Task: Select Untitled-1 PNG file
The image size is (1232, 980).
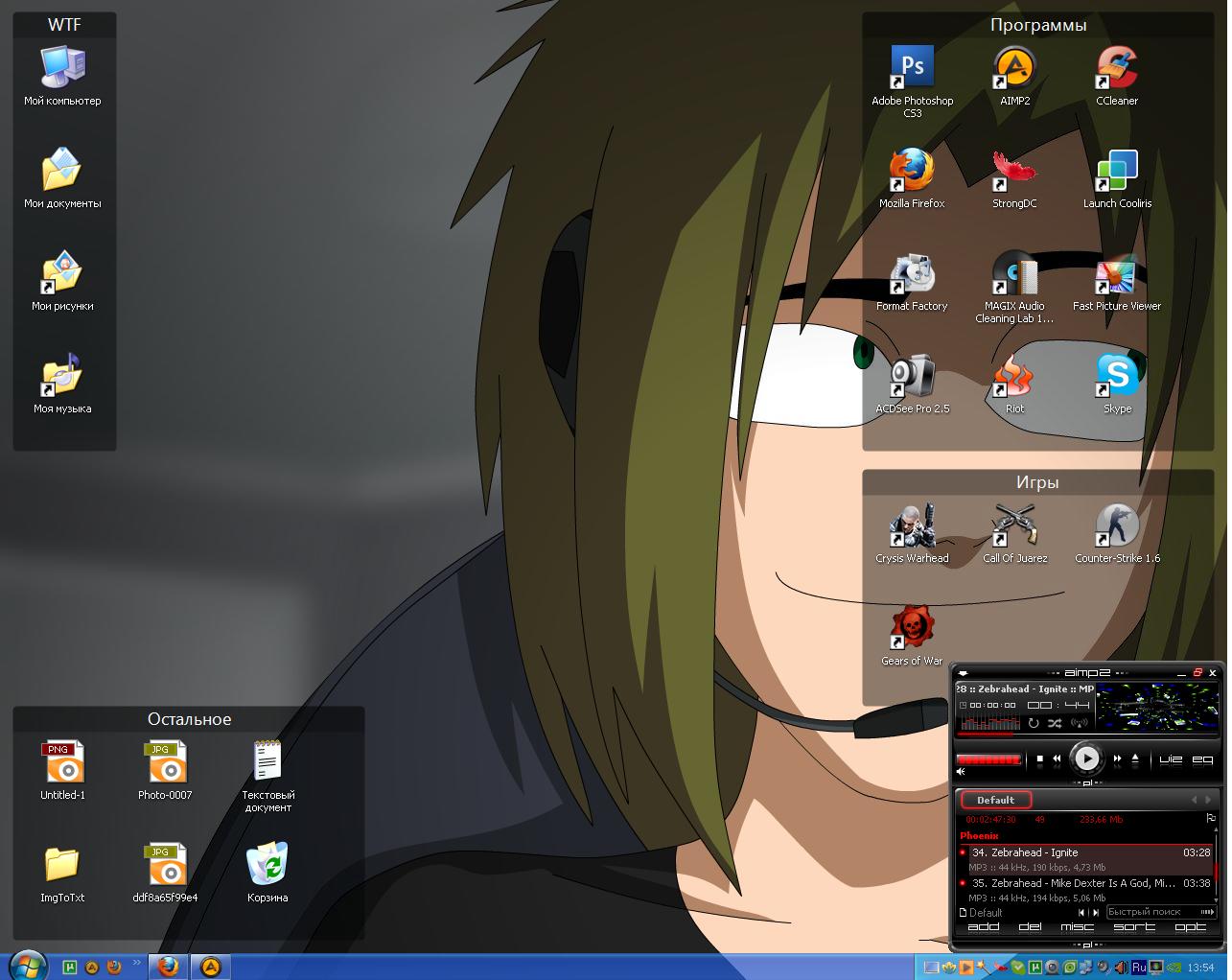Action: [x=62, y=770]
